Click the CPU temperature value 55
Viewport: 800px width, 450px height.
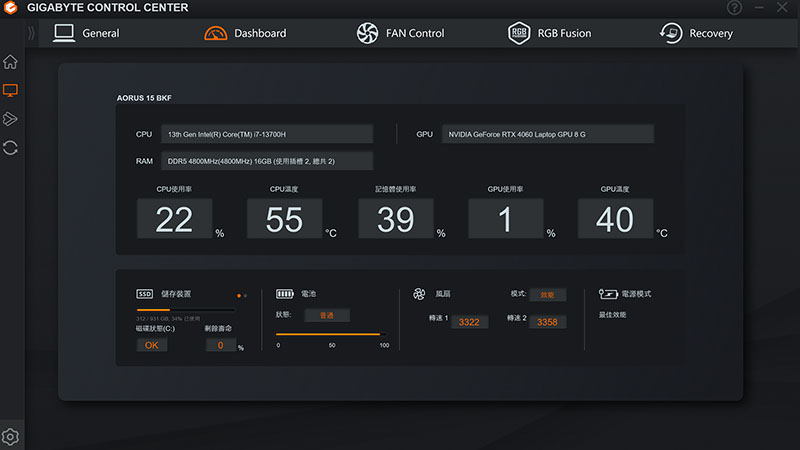click(x=285, y=219)
